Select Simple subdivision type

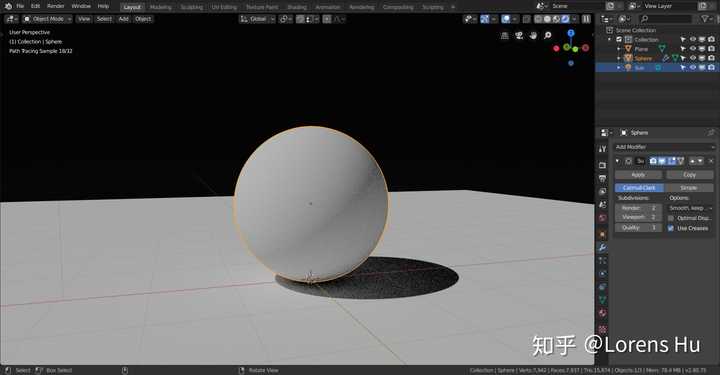[689, 188]
